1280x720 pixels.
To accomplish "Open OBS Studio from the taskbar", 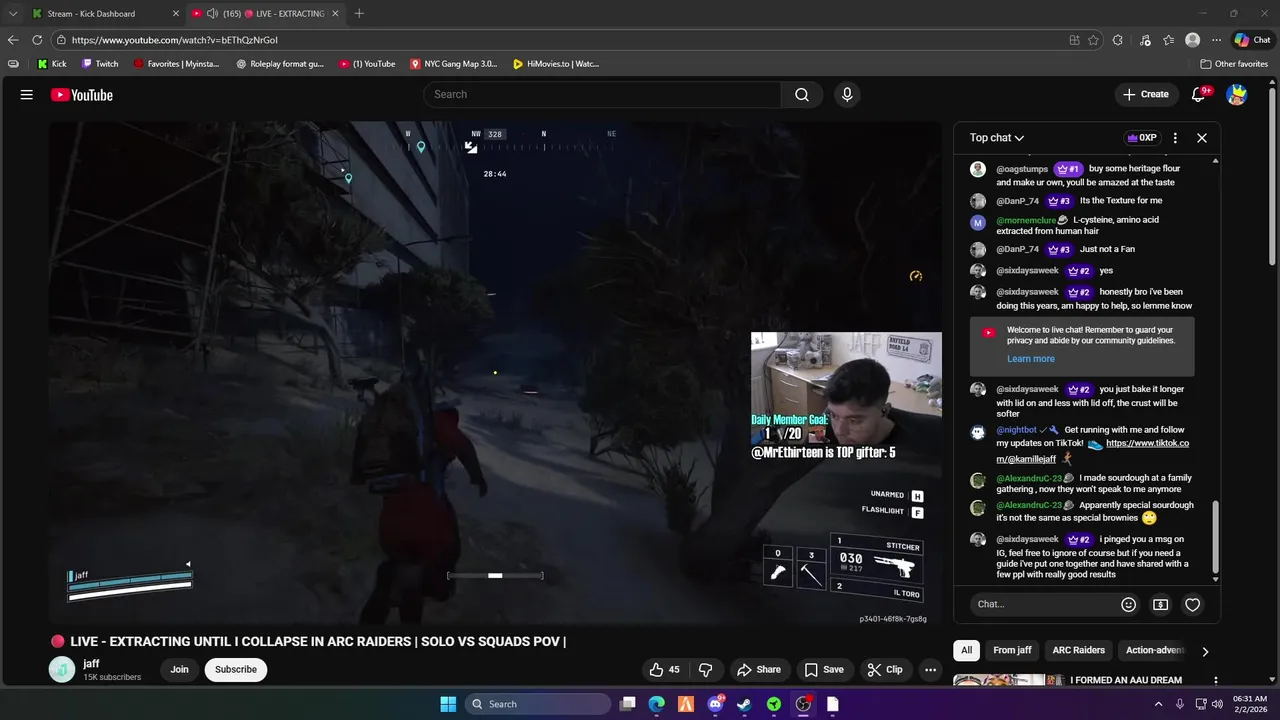I will [x=803, y=704].
